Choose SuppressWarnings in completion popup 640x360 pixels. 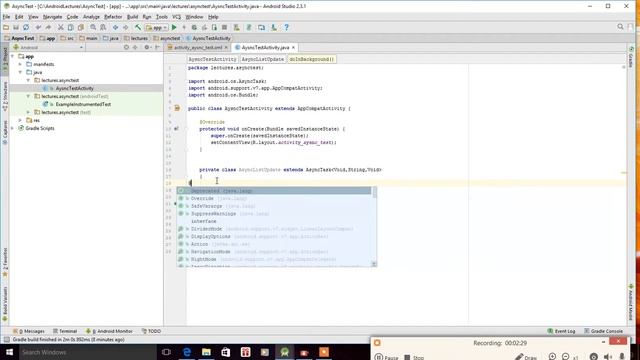[274, 214]
